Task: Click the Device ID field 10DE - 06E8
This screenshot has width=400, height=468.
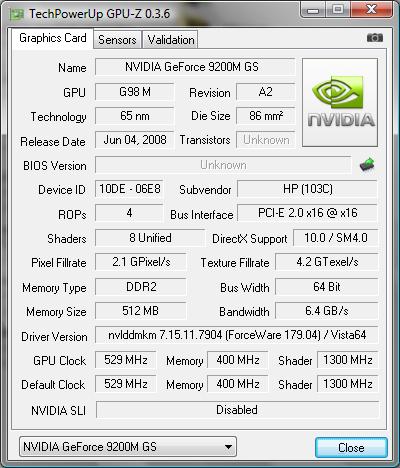Action: click(x=129, y=189)
